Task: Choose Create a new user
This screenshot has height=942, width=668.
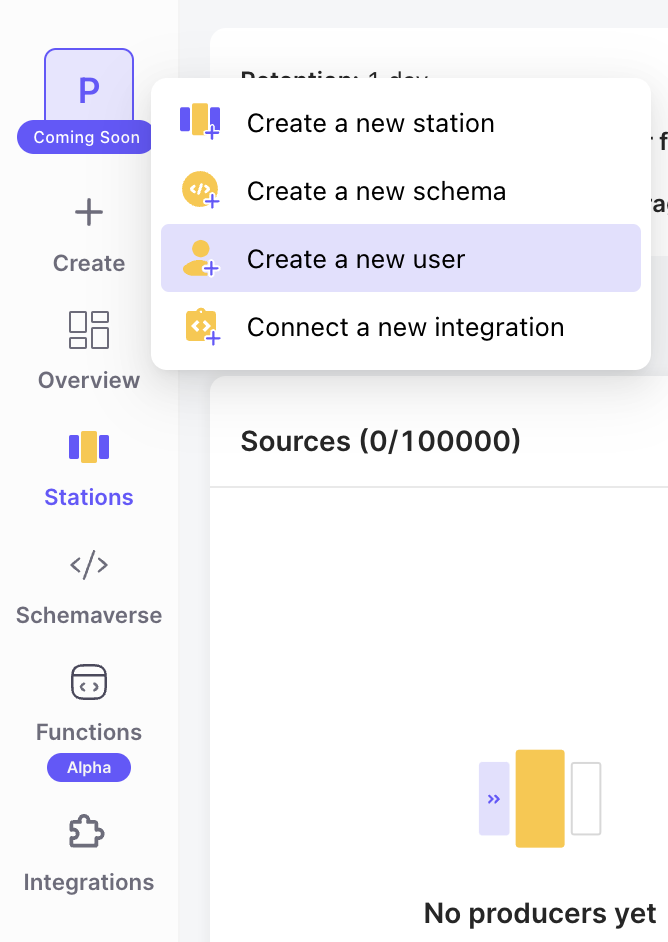Action: click(x=401, y=258)
